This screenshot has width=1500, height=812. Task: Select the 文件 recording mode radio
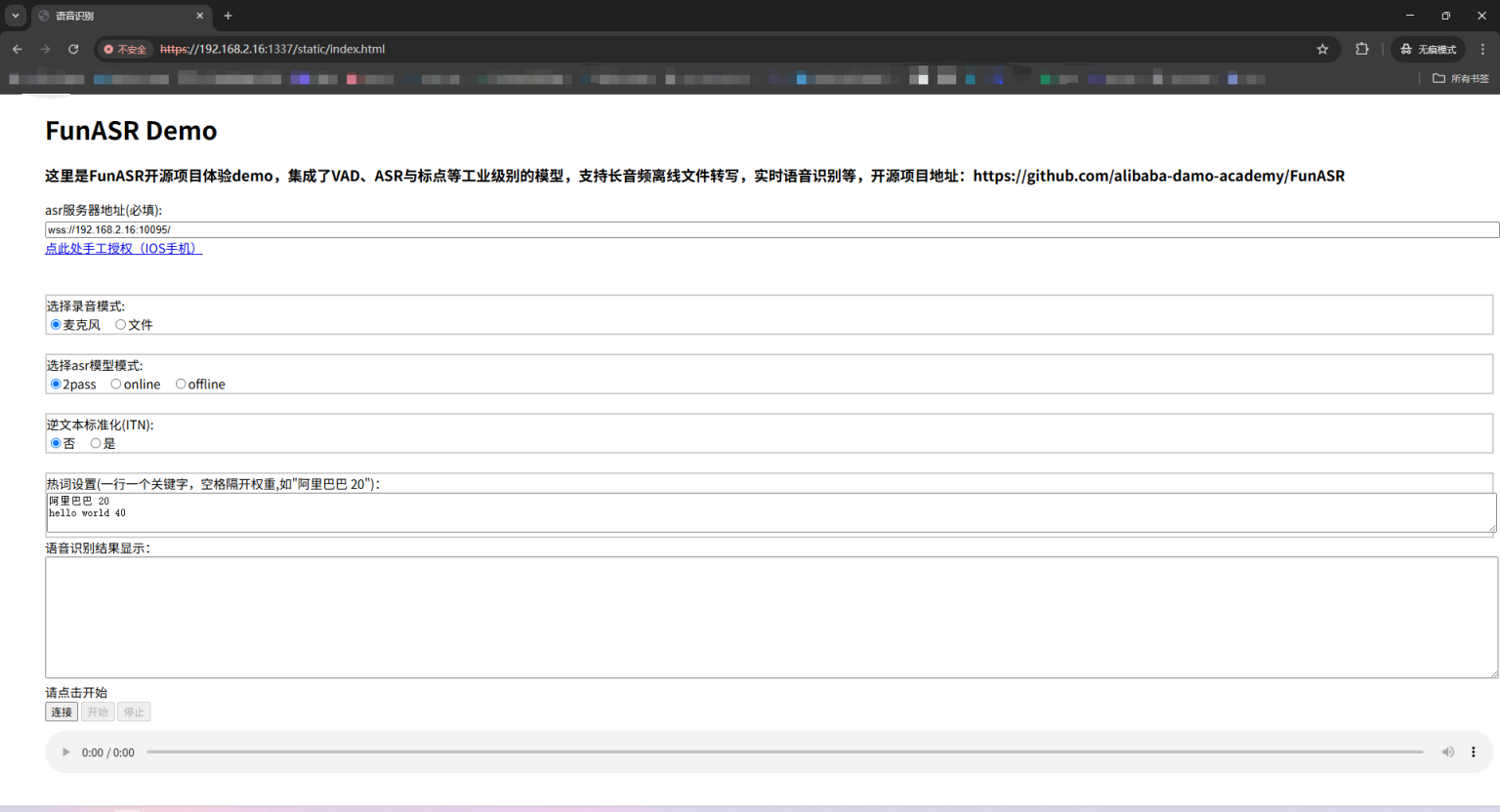coord(121,324)
